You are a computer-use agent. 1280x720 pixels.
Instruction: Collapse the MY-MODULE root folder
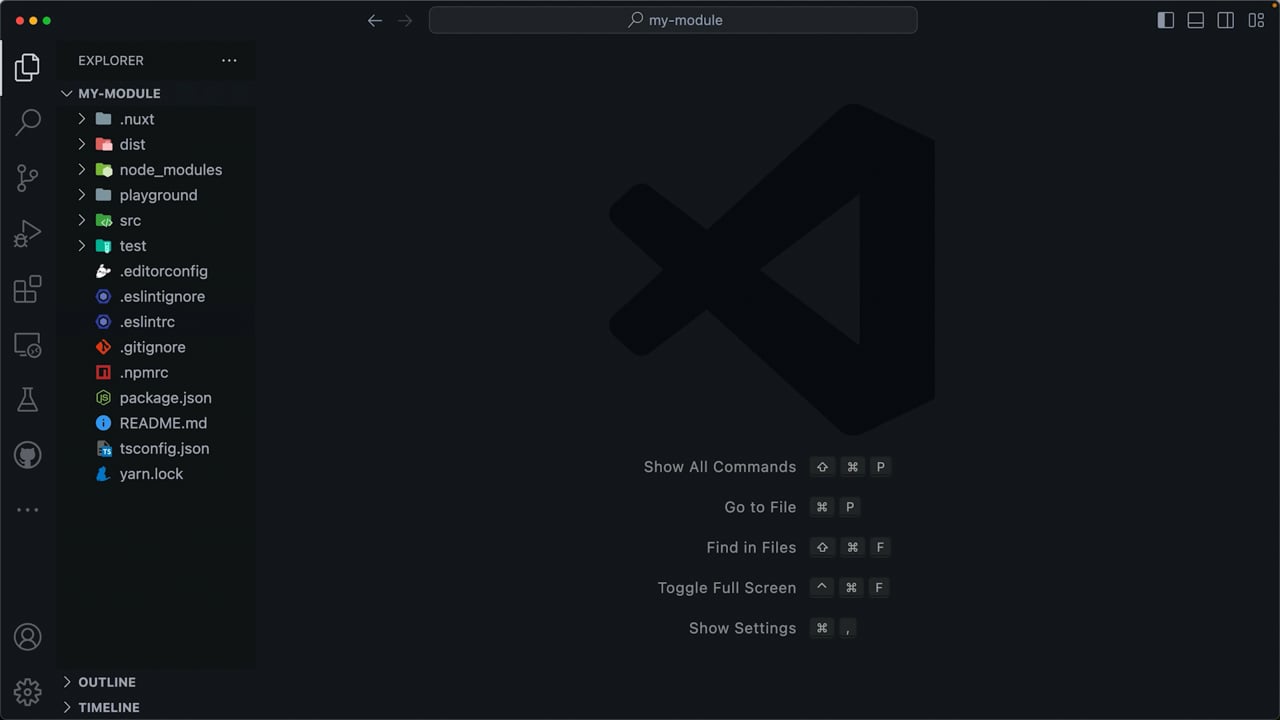(156, 93)
